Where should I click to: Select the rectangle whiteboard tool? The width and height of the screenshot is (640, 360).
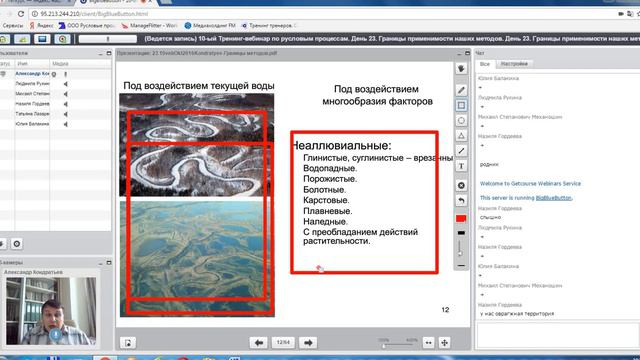coord(461,105)
